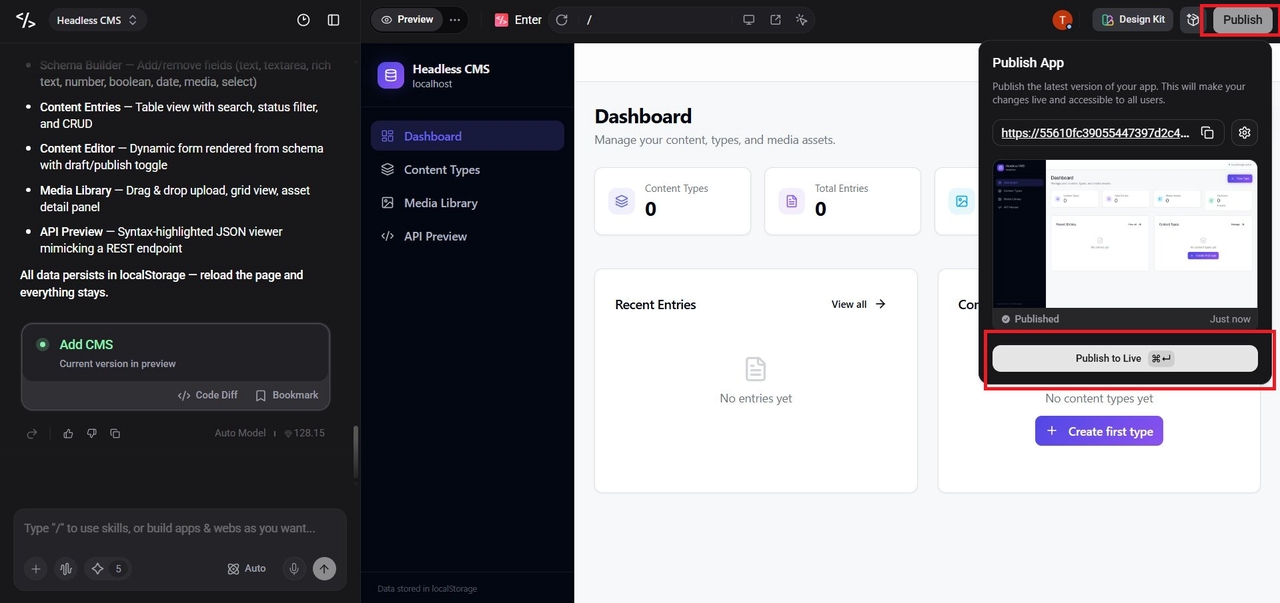
Task: Click the published app preview thumbnail
Action: (1125, 233)
